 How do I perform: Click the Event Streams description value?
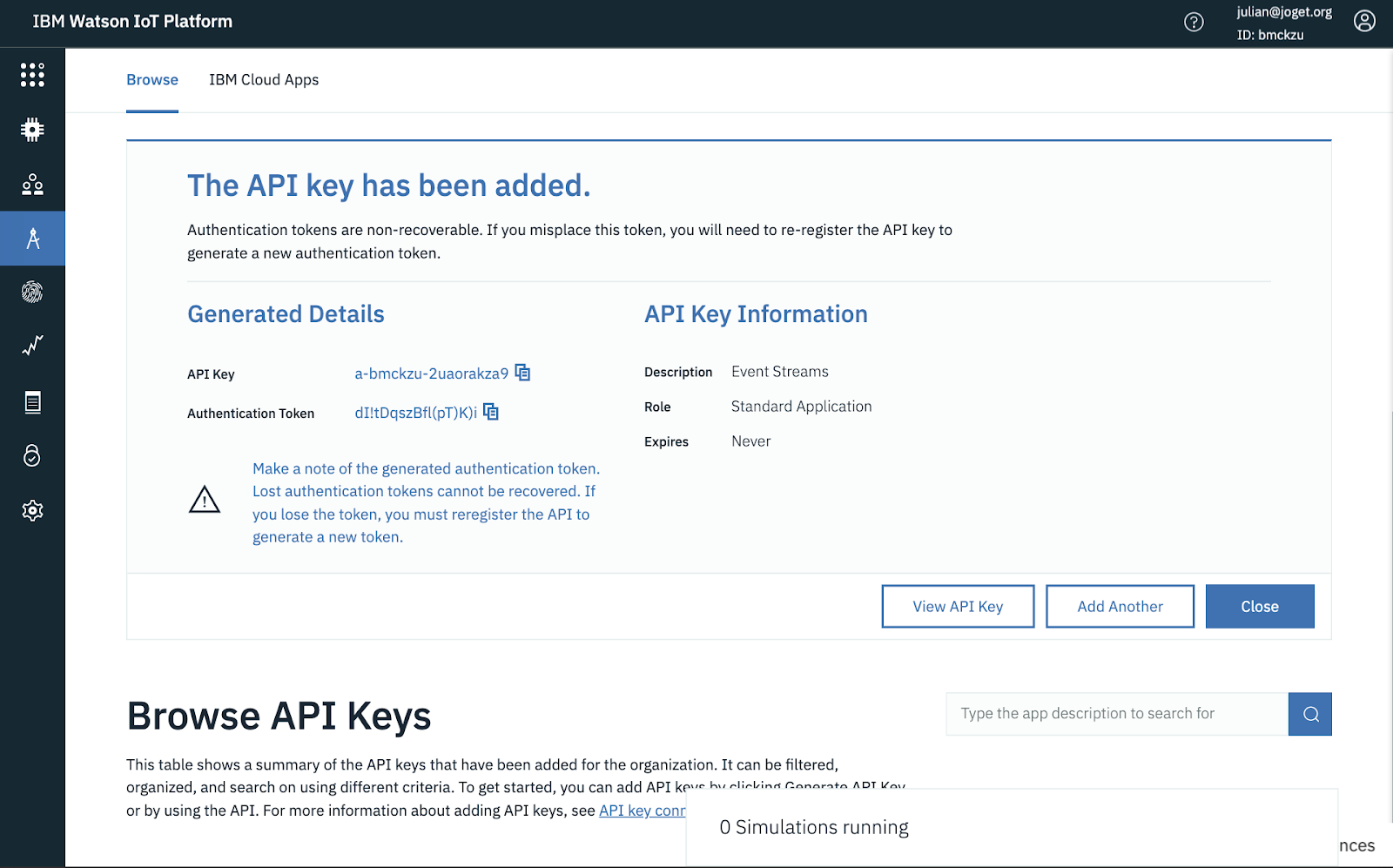[x=780, y=372]
